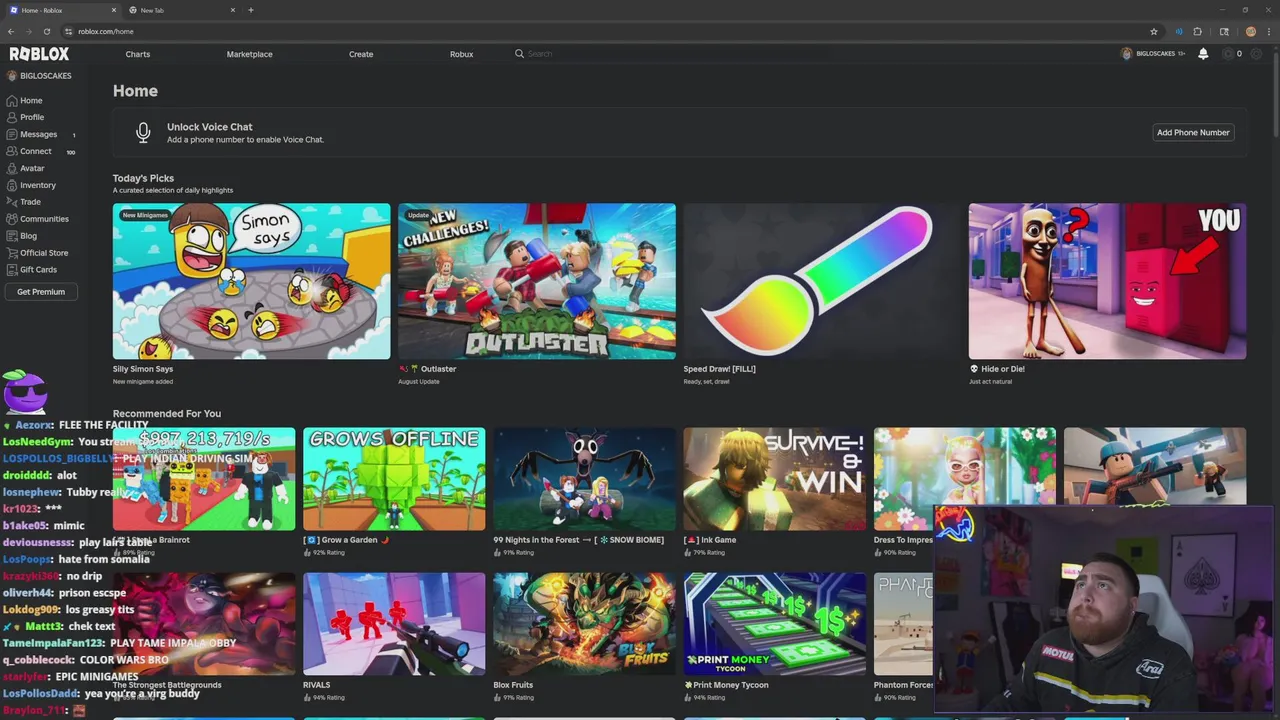Open the Roblox settings gear
The height and width of the screenshot is (720, 1280).
click(1257, 54)
